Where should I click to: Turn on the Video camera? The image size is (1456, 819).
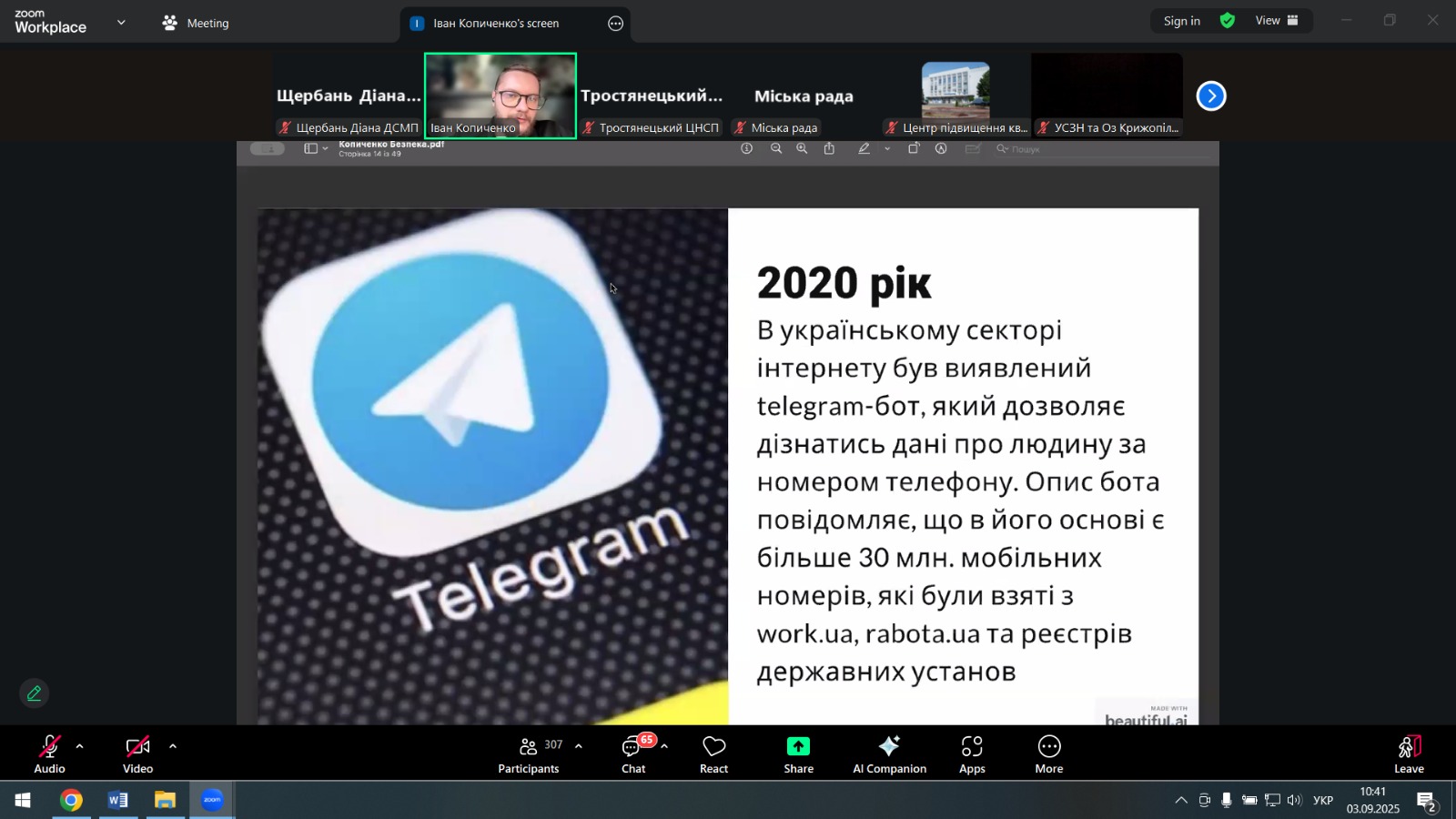point(137,754)
